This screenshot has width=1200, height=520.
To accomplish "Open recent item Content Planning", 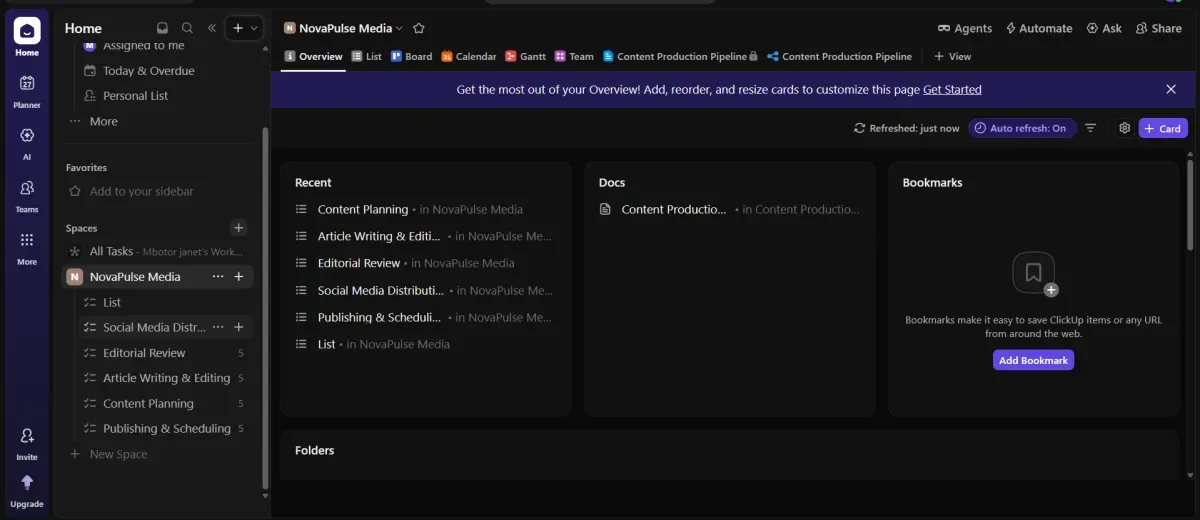I will [363, 209].
